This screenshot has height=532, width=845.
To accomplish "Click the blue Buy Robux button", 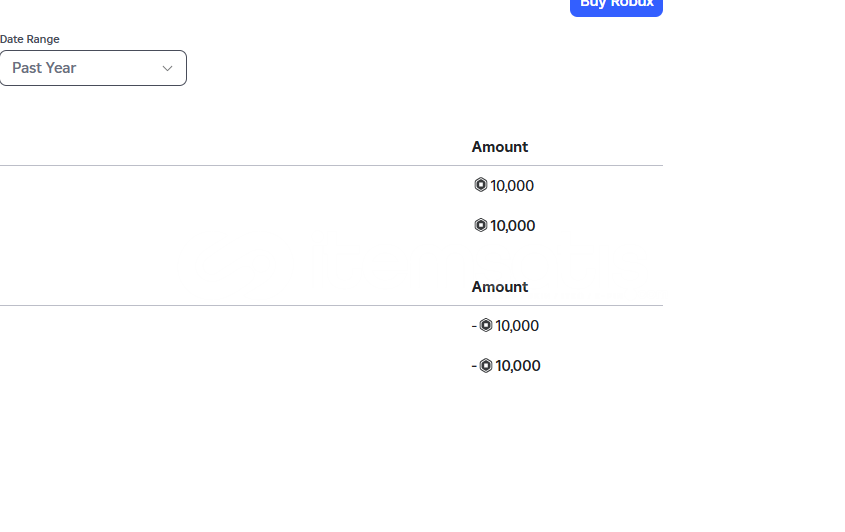I will (616, 6).
